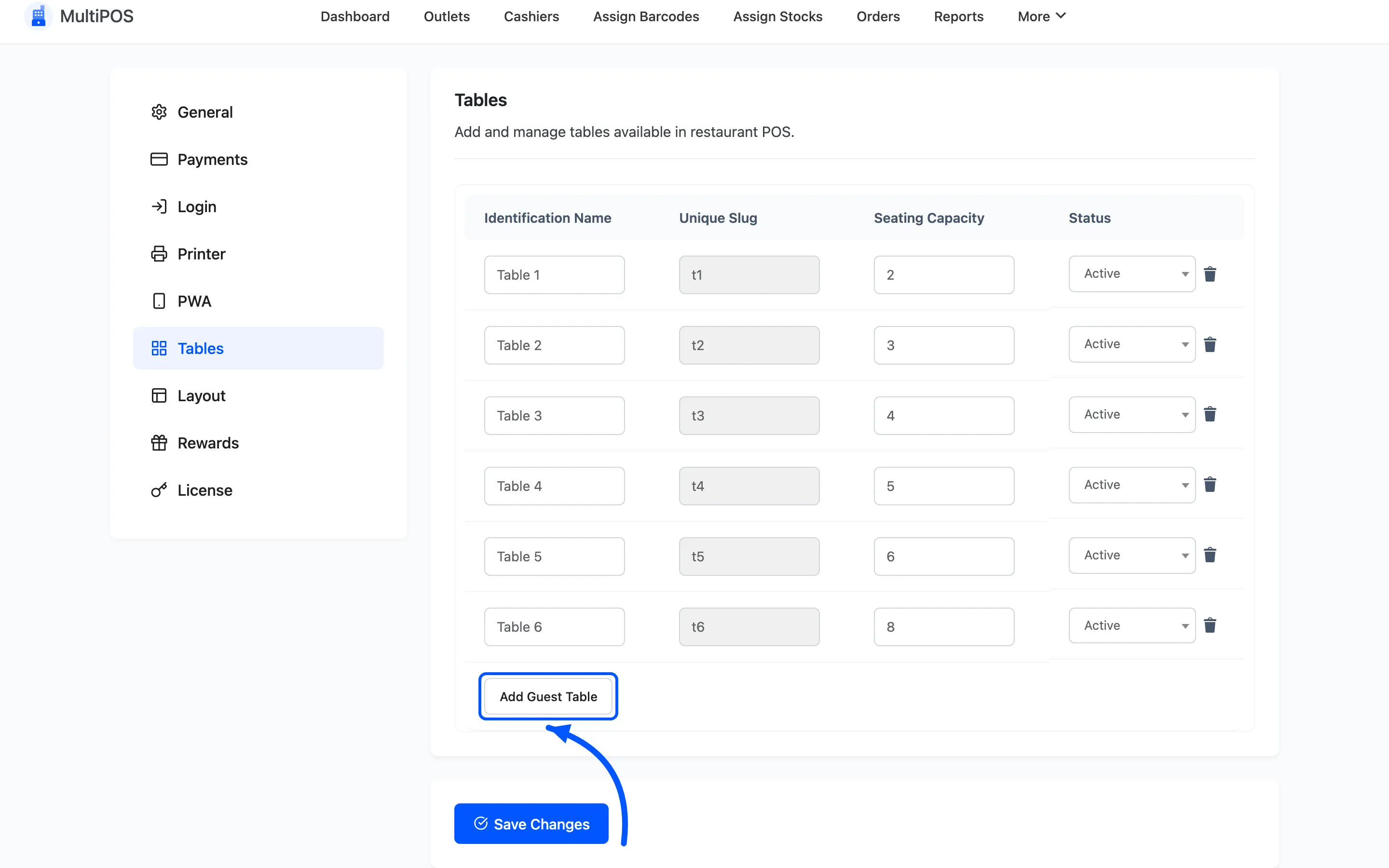Delete Table 1 with trash icon

[x=1210, y=274]
